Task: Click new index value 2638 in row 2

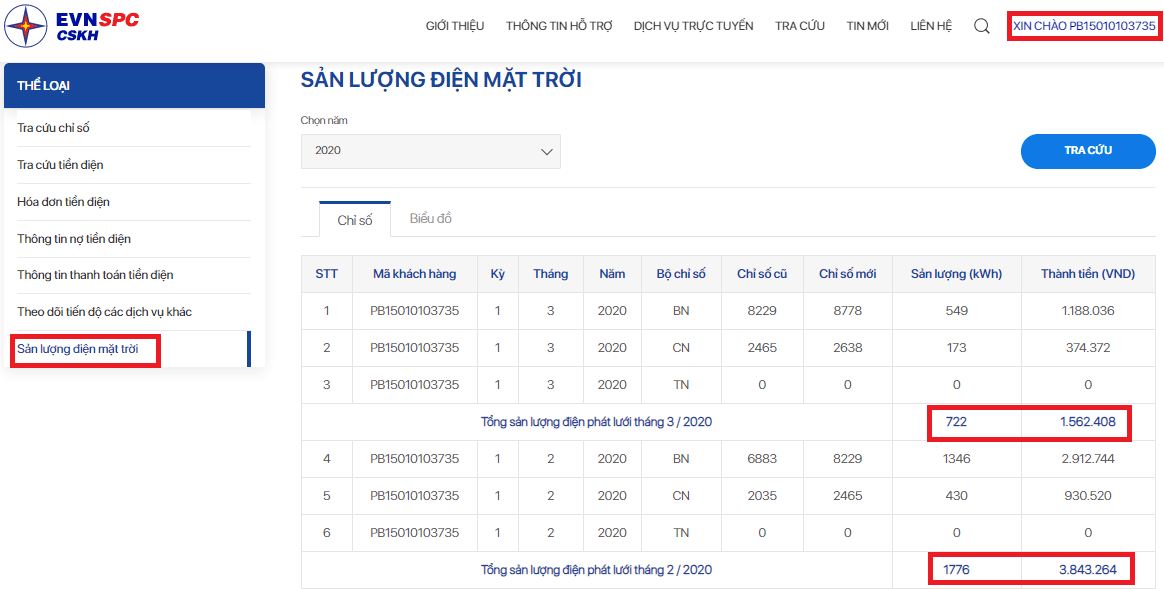Action: [847, 348]
